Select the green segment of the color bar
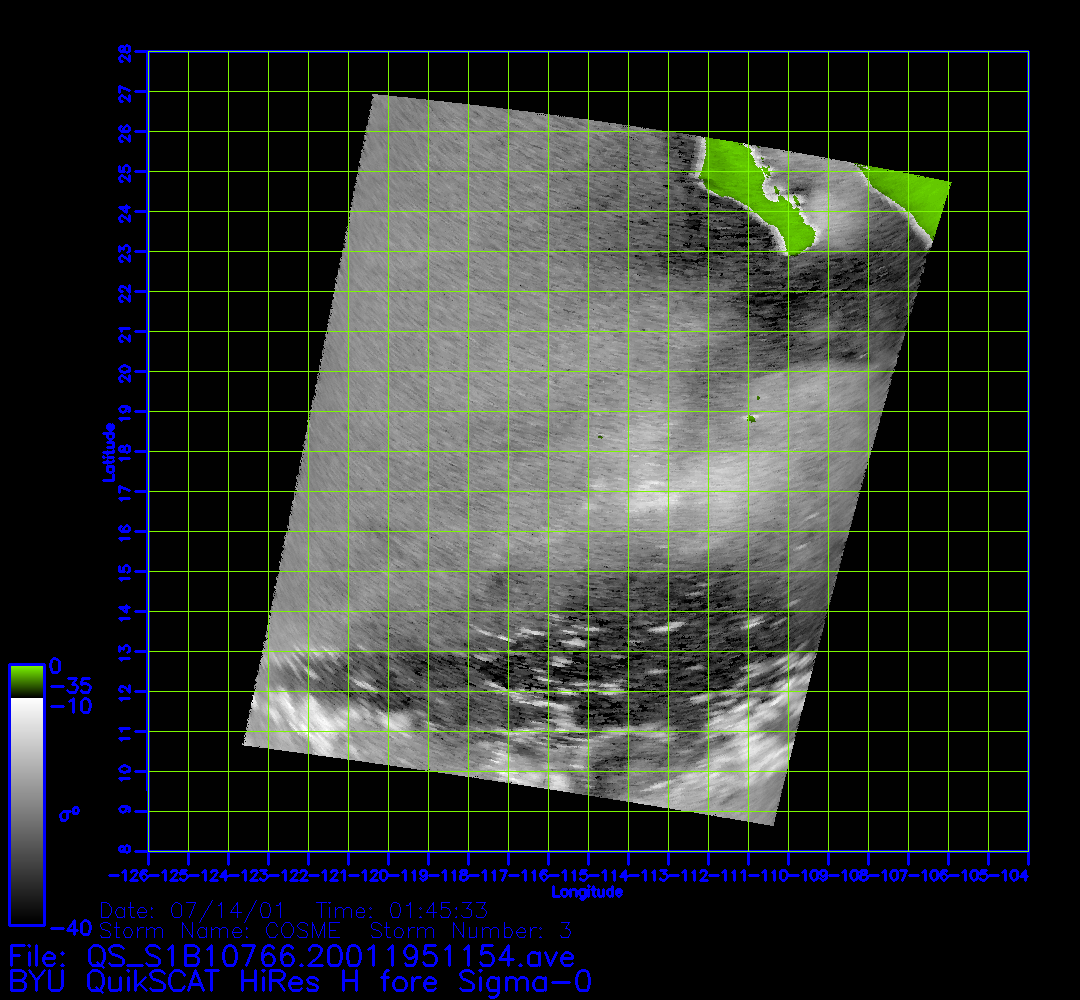The image size is (1080, 1000). (26, 681)
